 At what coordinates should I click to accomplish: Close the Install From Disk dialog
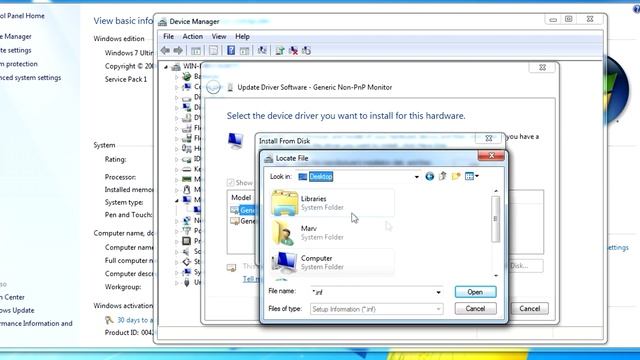point(489,138)
